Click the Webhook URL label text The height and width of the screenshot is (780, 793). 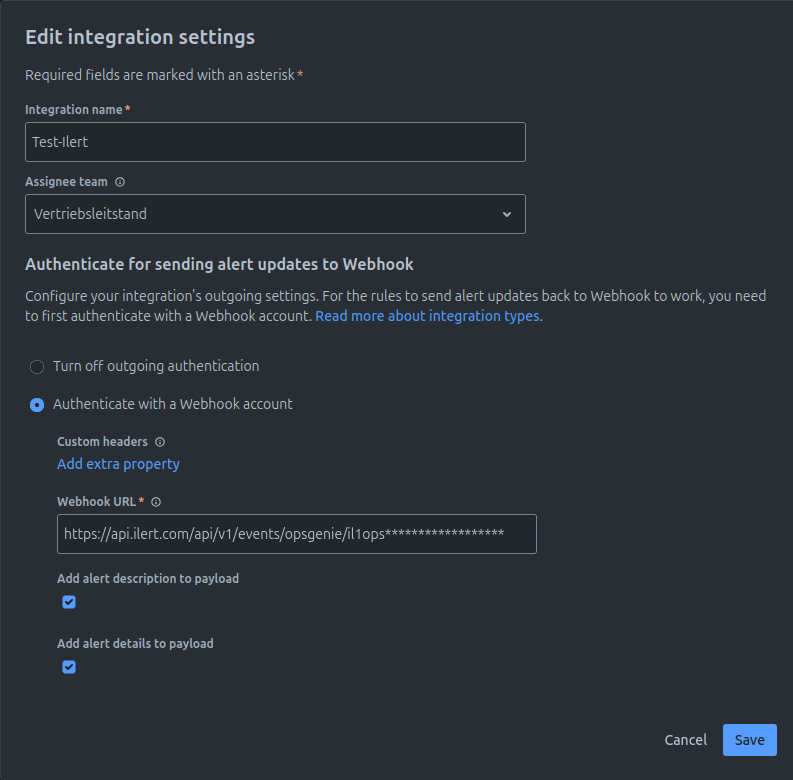(x=97, y=502)
